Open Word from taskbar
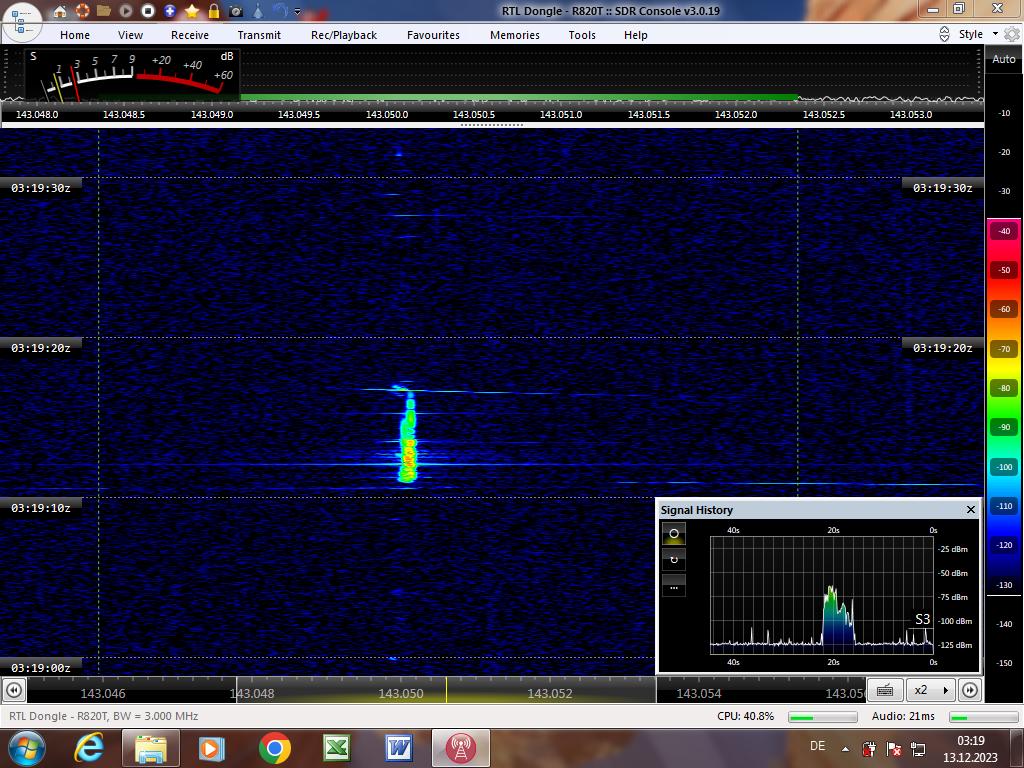The height and width of the screenshot is (768, 1024). tap(398, 748)
